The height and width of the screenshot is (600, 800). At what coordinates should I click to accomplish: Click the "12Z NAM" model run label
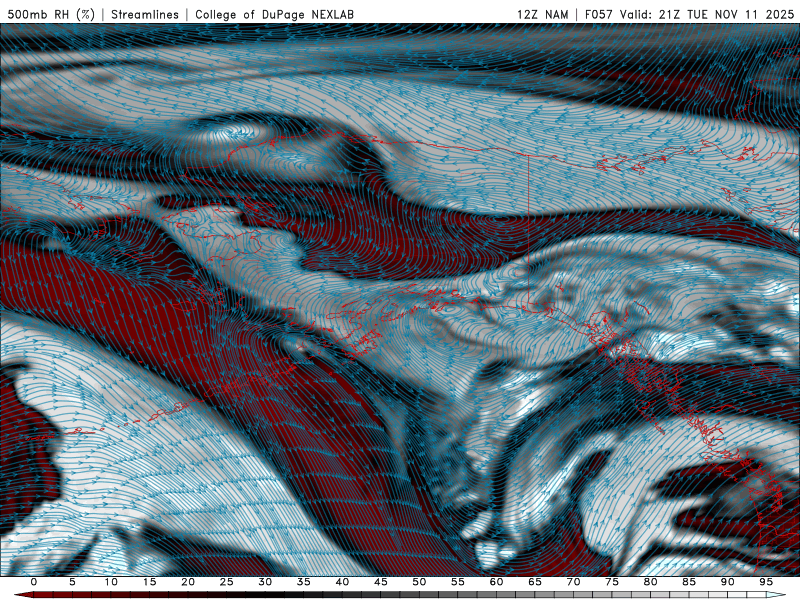tap(542, 14)
